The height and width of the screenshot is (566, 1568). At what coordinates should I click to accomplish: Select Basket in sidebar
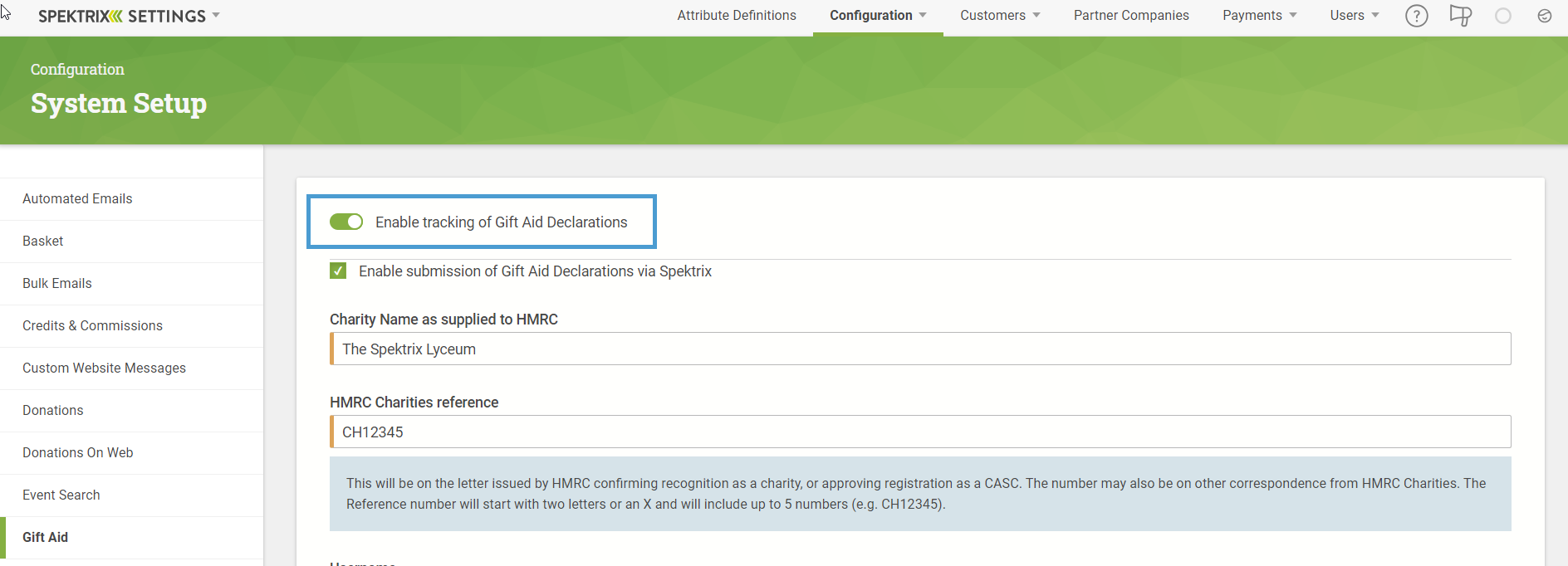(132, 242)
